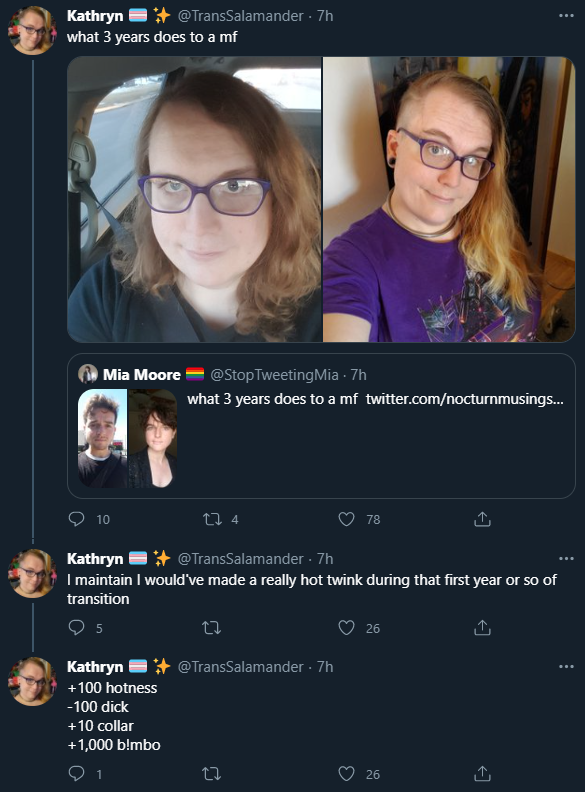Share the +100 hotness tweet
This screenshot has height=792, width=585.
[x=482, y=774]
